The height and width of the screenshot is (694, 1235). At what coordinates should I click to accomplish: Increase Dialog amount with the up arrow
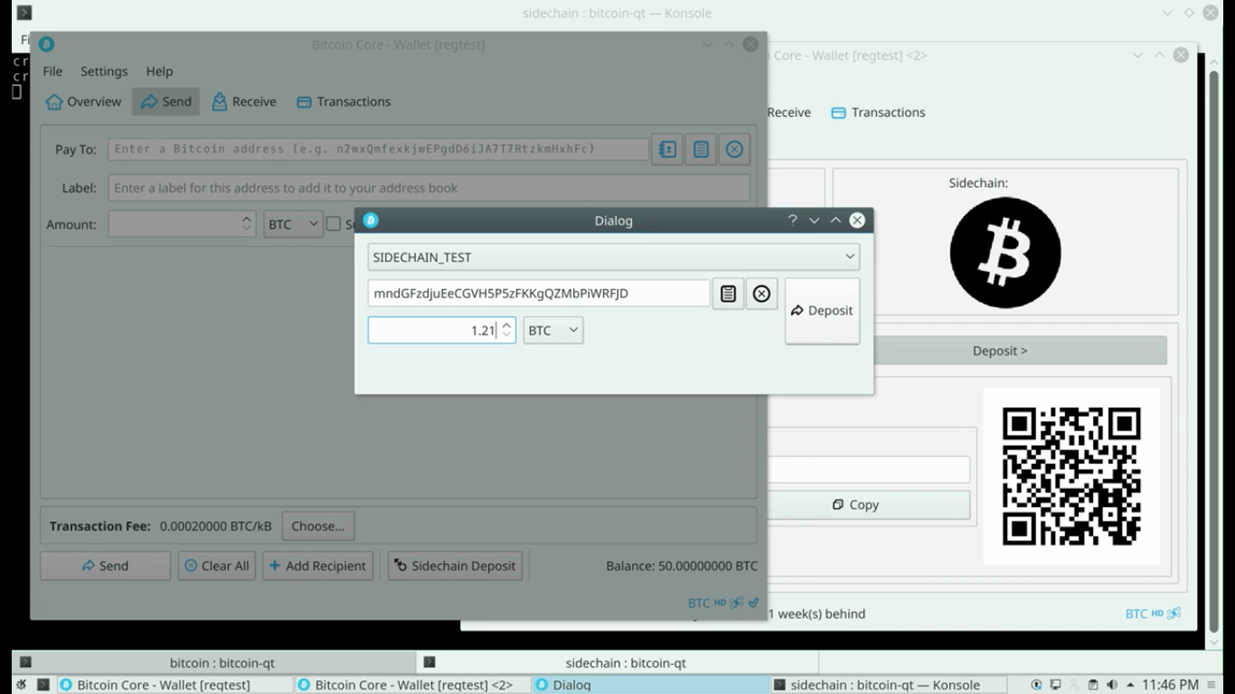tap(507, 324)
